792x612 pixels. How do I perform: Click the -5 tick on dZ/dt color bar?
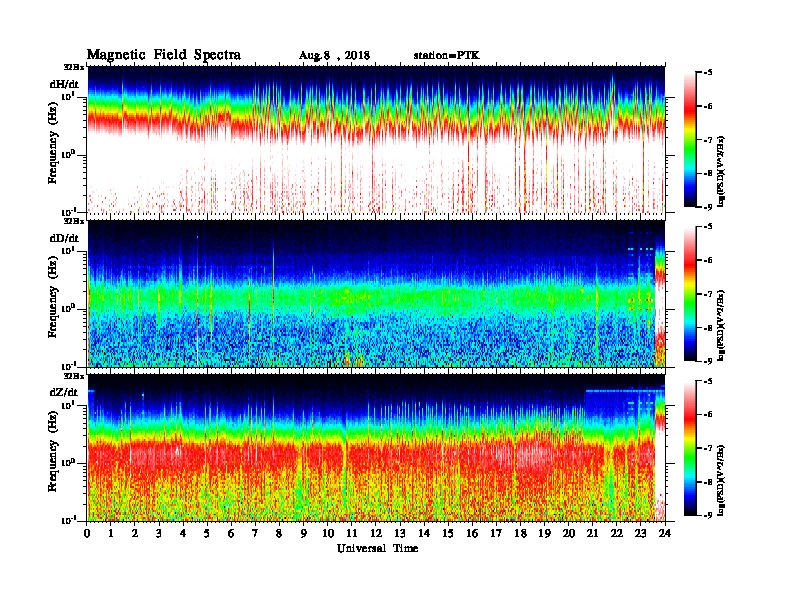point(708,381)
